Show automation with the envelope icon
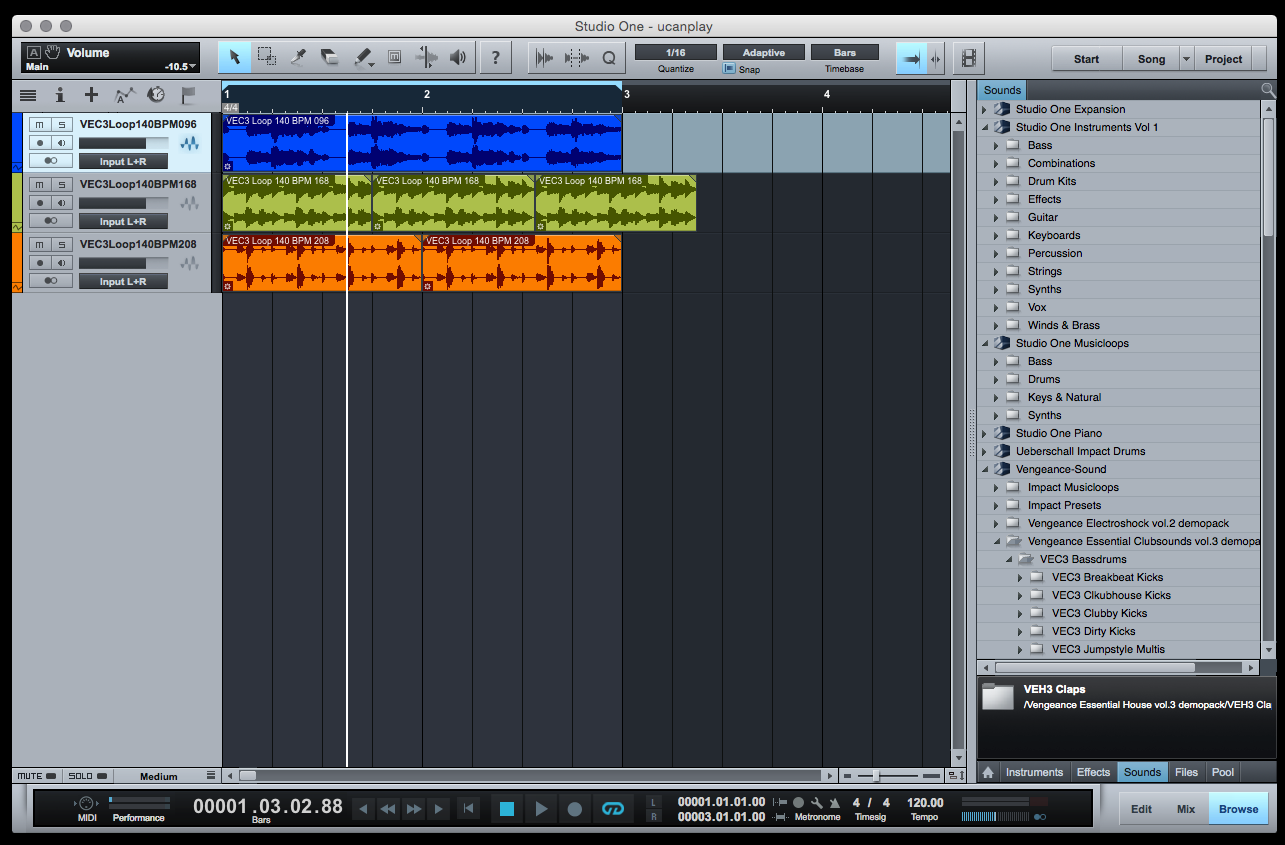 pos(124,95)
